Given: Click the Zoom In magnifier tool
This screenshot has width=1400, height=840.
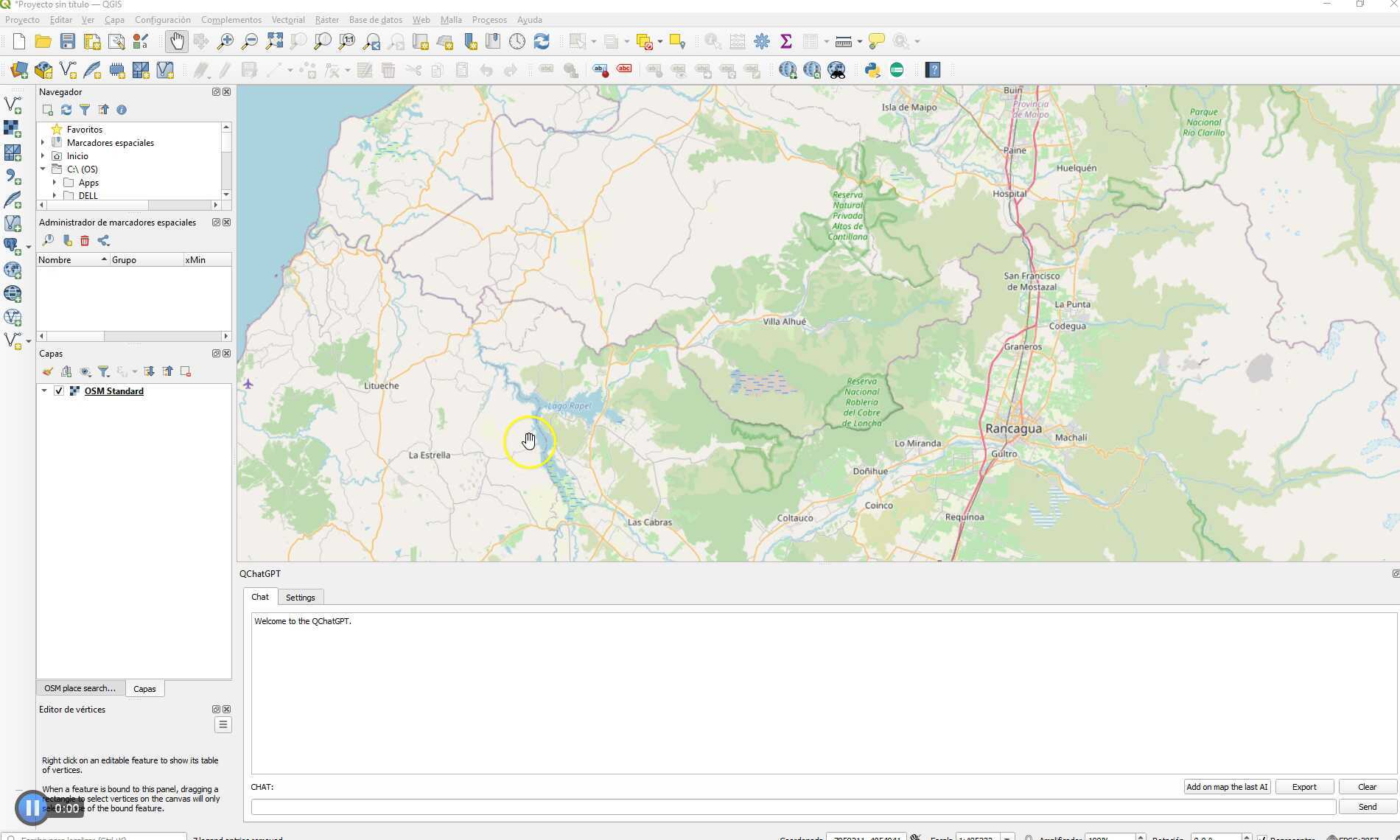Looking at the screenshot, I should [x=225, y=41].
